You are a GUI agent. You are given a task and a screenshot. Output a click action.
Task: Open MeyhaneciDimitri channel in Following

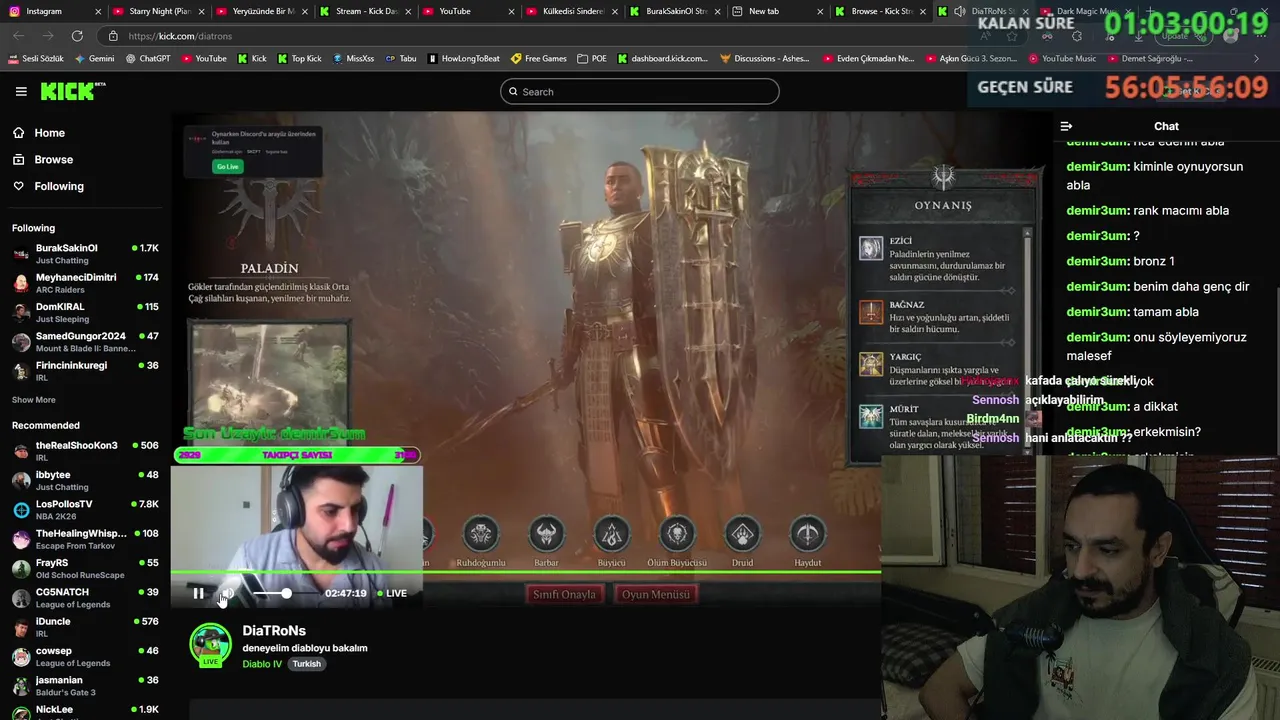(x=85, y=283)
